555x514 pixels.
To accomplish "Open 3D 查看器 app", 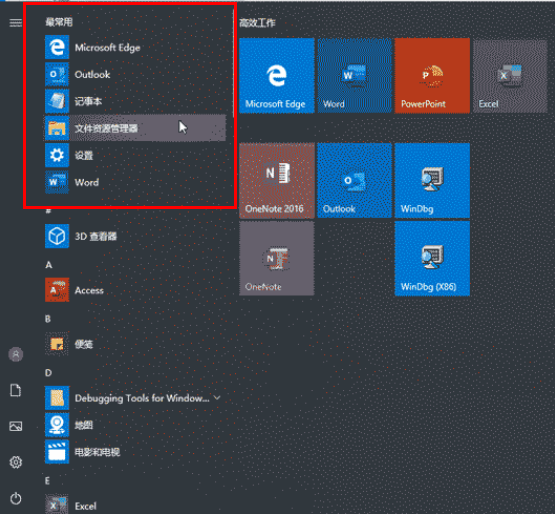I will [135, 236].
